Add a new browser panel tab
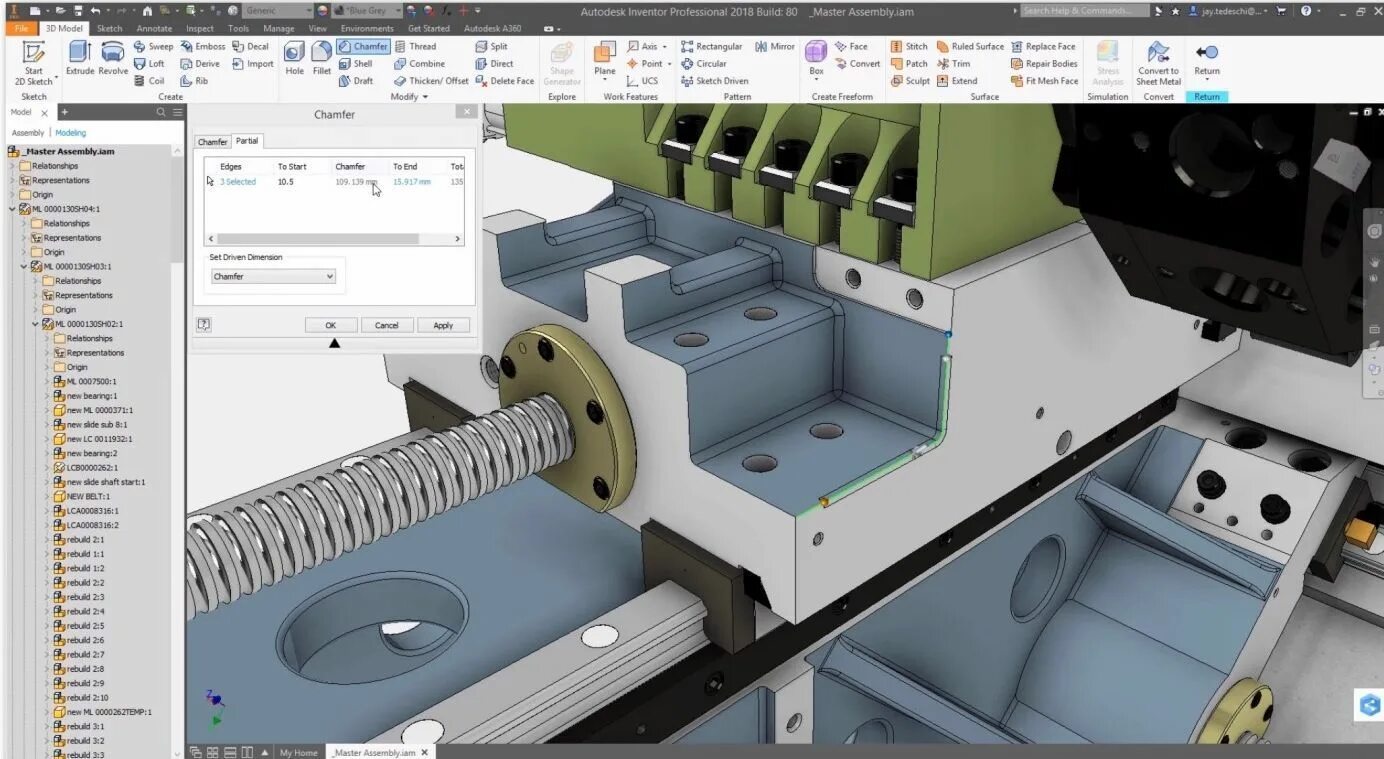This screenshot has width=1384, height=759. pos(64,112)
